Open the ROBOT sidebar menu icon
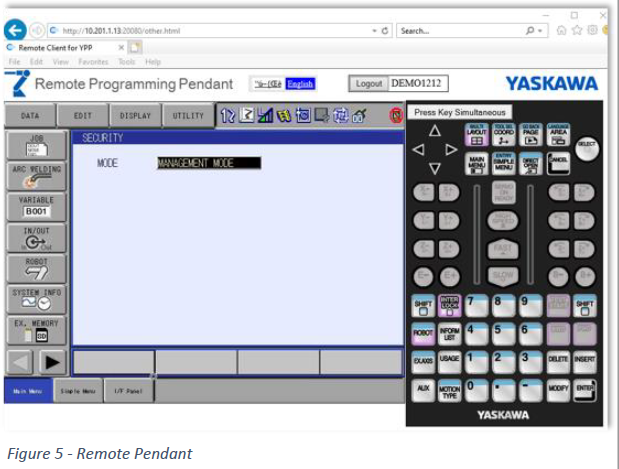The height and width of the screenshot is (469, 619). (x=36, y=268)
